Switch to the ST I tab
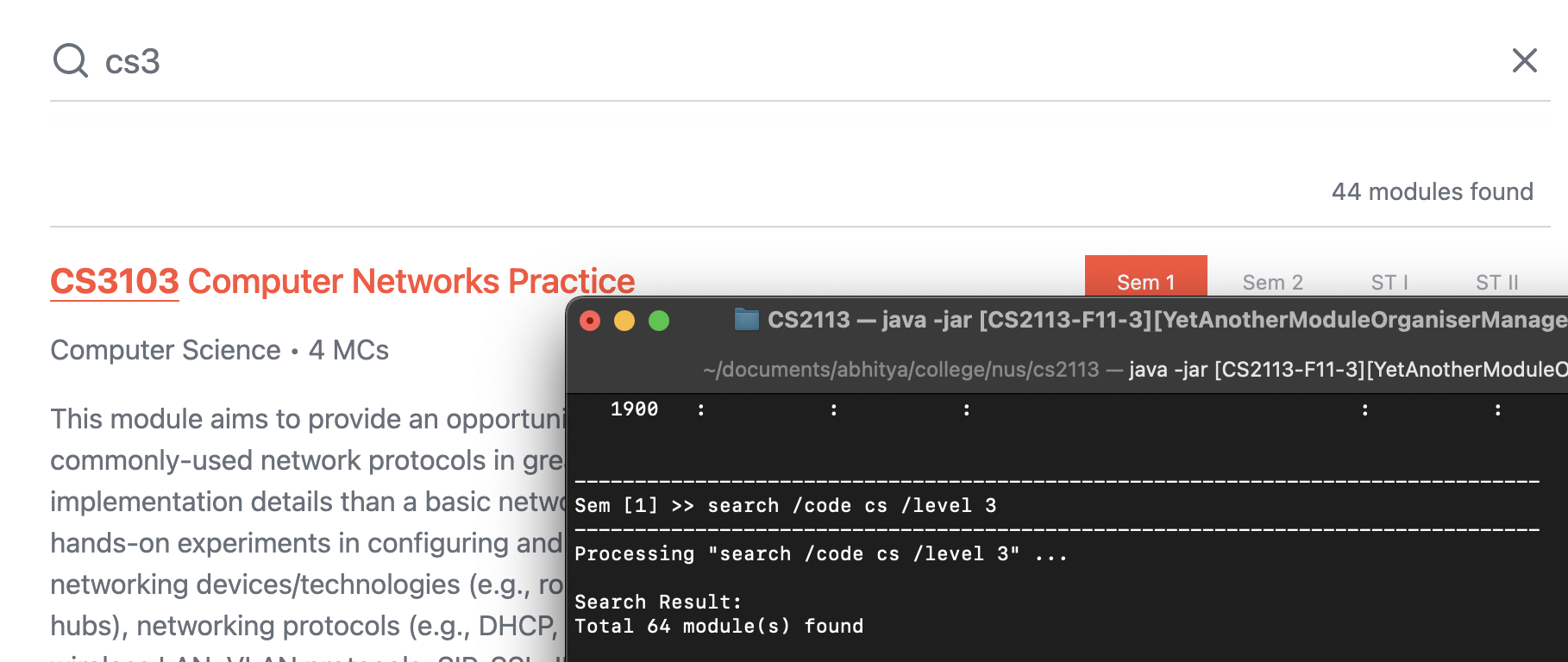The width and height of the screenshot is (1568, 662). pos(1389,282)
